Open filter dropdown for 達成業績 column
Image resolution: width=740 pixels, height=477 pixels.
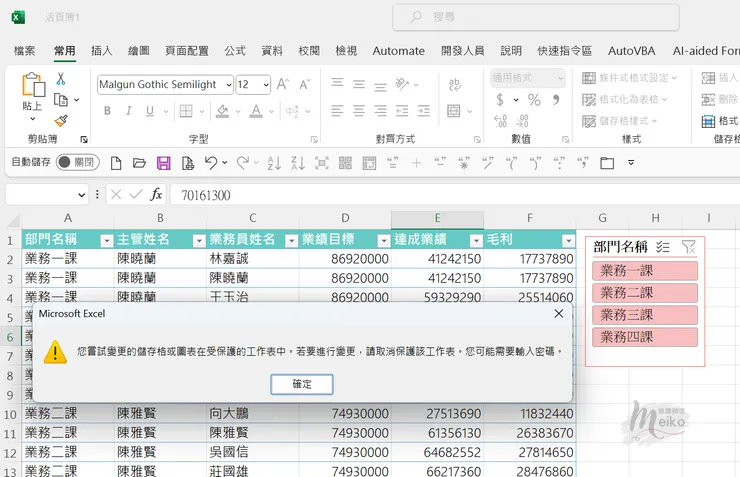pos(476,241)
